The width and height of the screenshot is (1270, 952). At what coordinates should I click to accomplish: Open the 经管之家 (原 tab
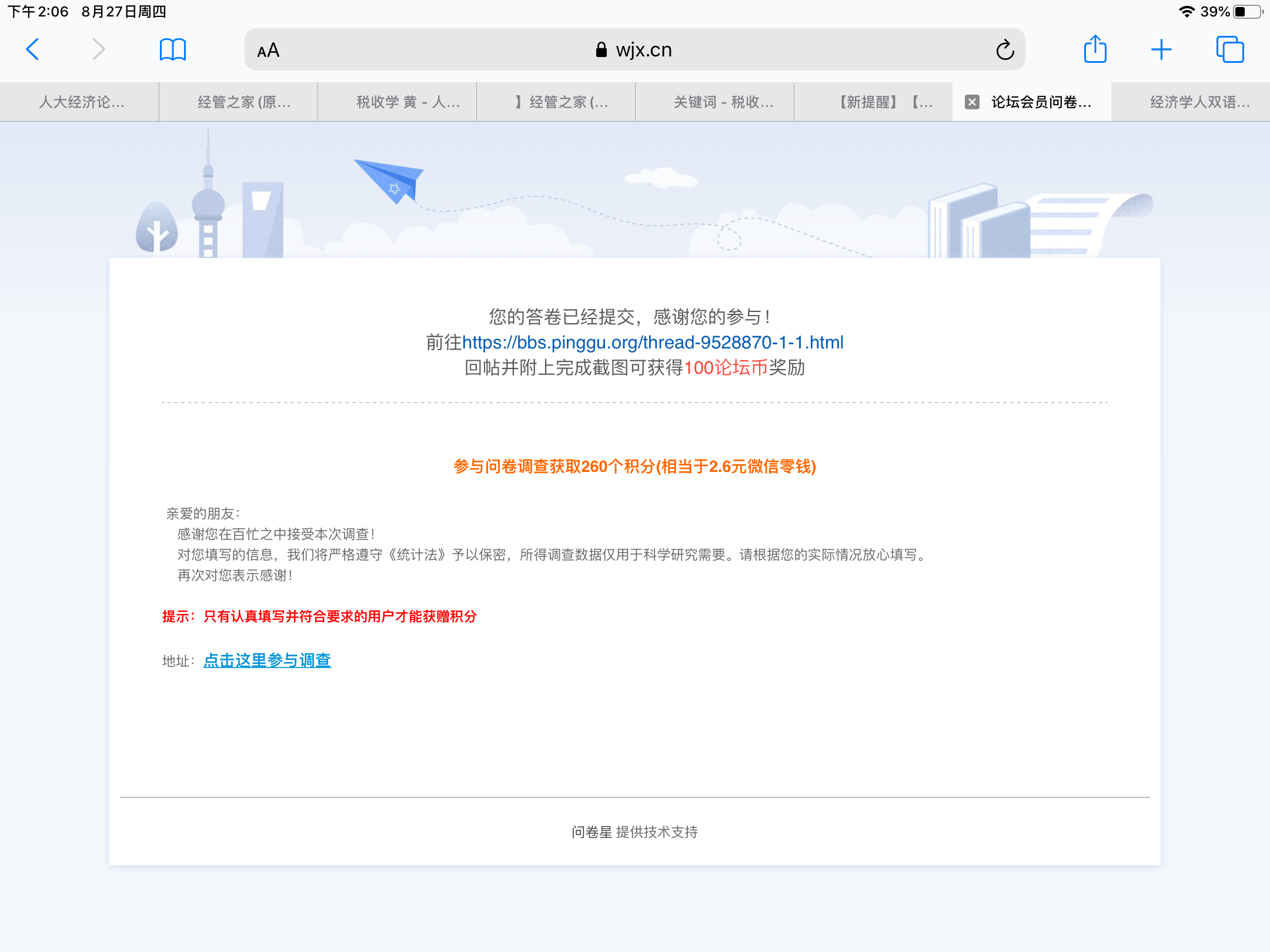pos(243,102)
